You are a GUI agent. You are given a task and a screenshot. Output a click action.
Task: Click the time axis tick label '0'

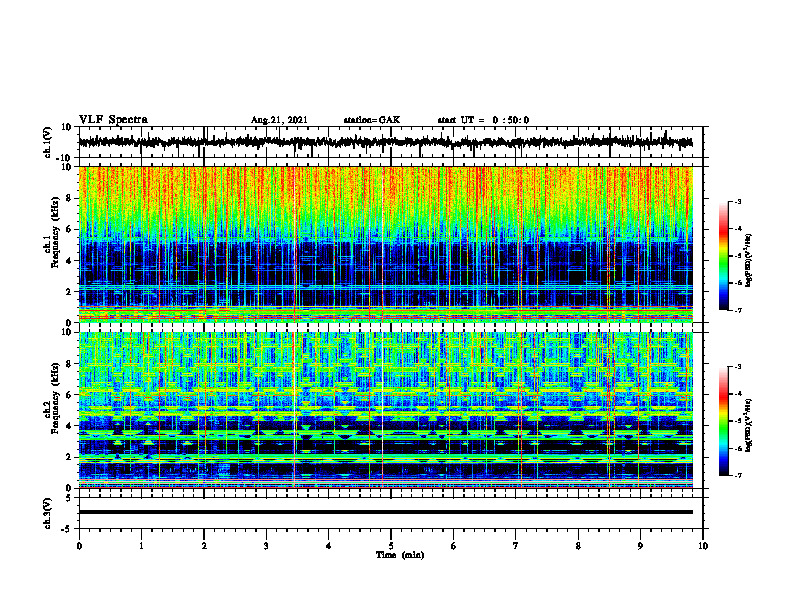[79, 546]
